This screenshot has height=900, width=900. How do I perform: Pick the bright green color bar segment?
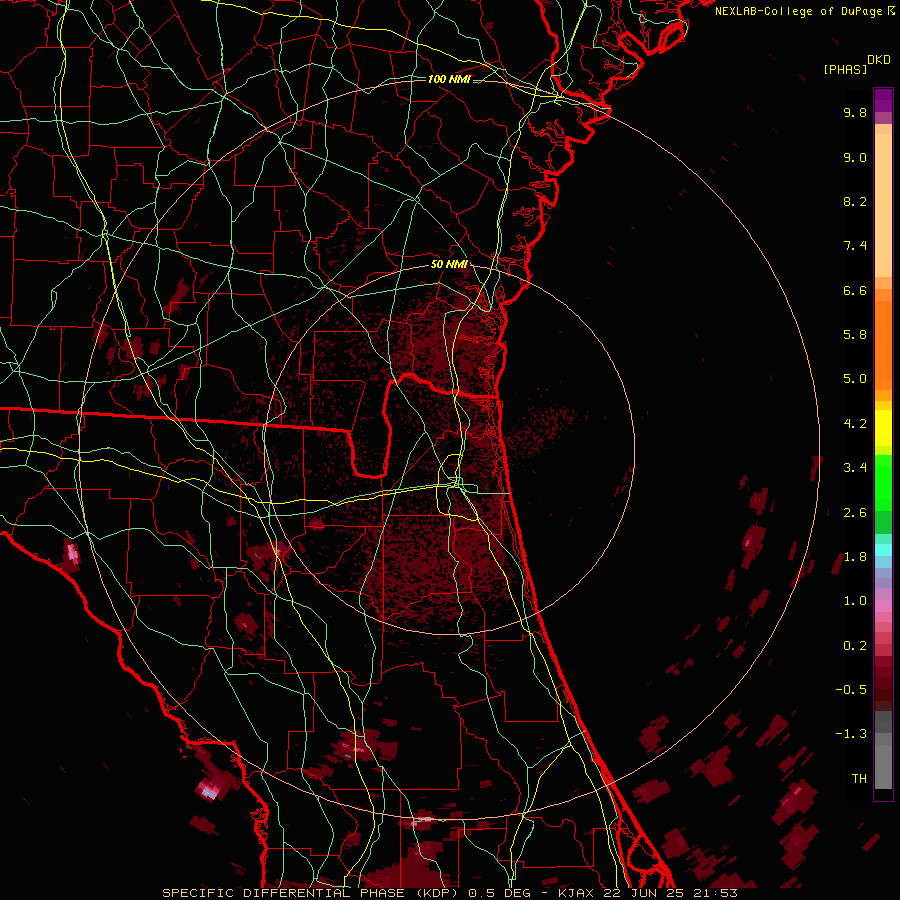(883, 482)
